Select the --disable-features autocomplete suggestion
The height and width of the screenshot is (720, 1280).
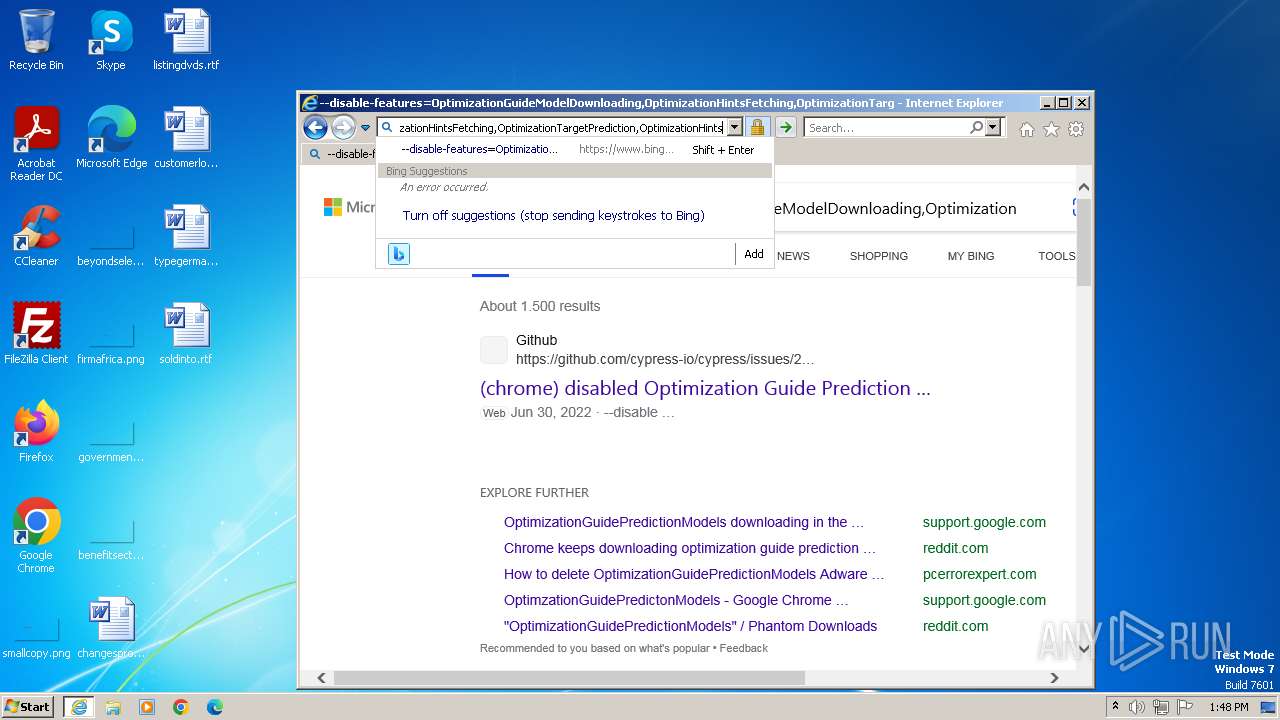click(x=574, y=149)
